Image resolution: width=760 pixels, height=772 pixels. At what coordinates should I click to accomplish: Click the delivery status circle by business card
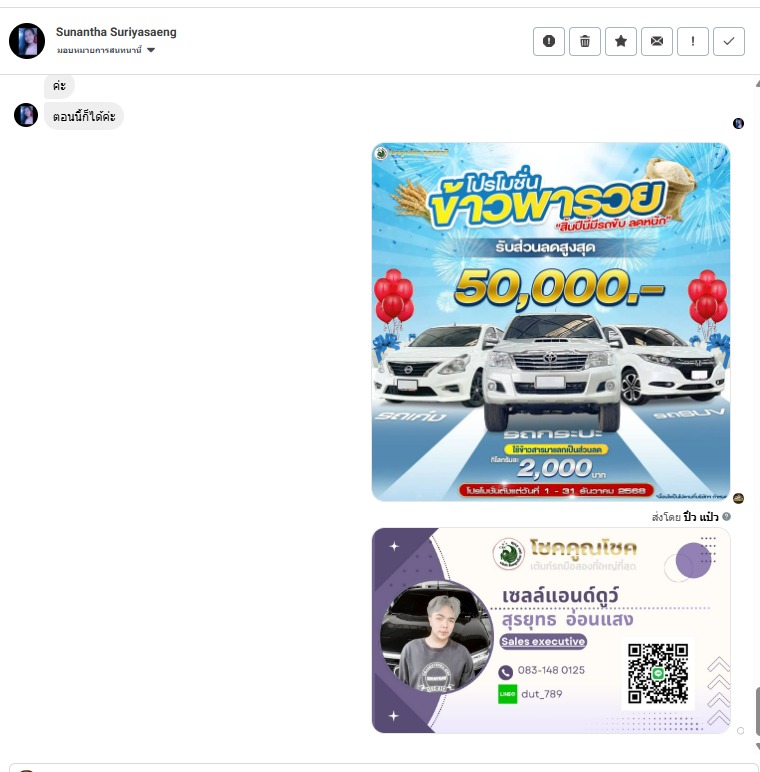tap(740, 731)
